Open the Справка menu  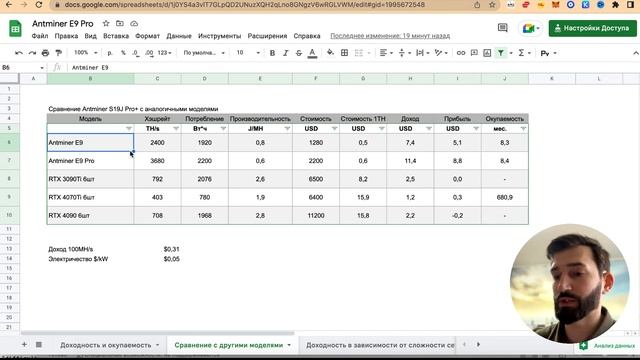point(307,36)
